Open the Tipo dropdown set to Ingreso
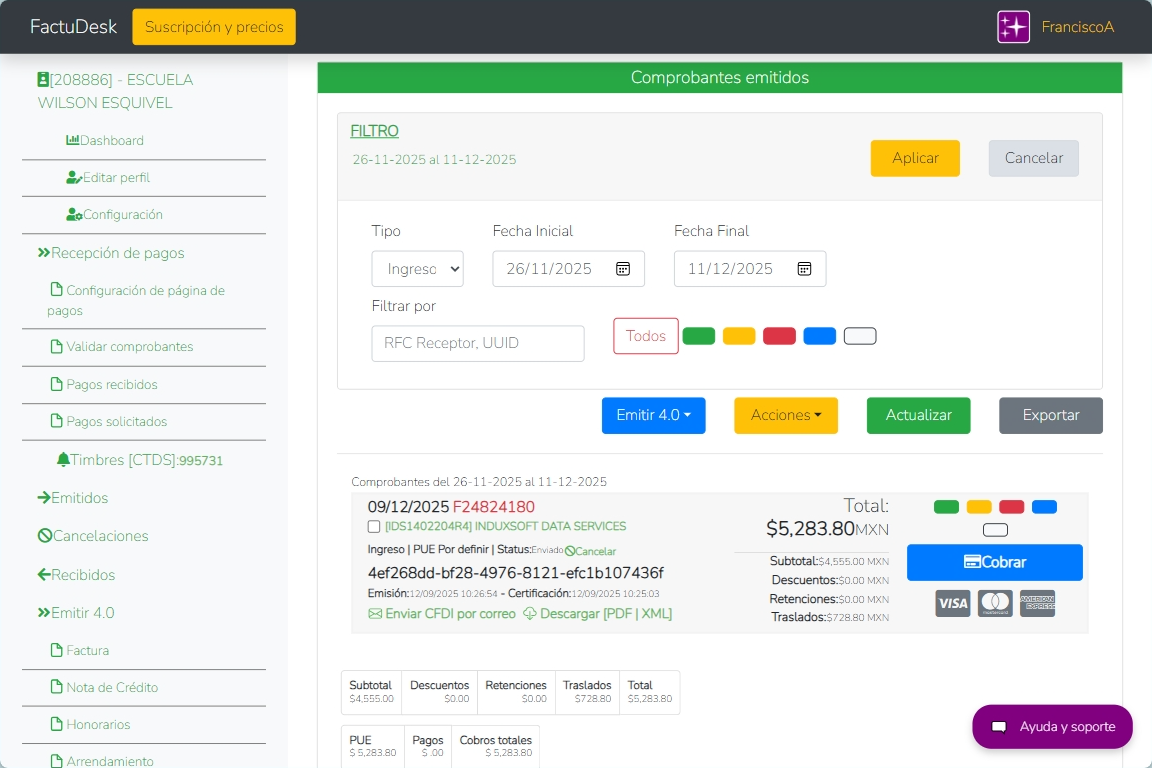 point(417,269)
